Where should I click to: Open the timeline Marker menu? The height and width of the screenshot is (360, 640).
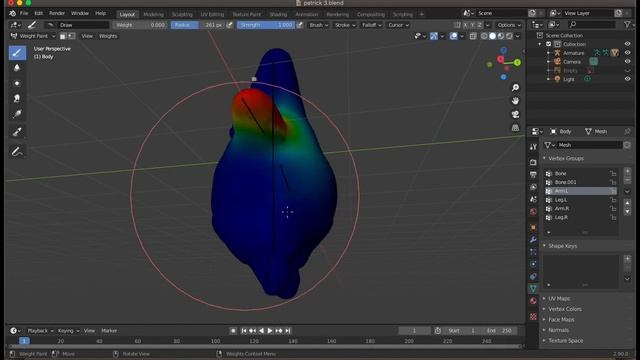point(109,331)
